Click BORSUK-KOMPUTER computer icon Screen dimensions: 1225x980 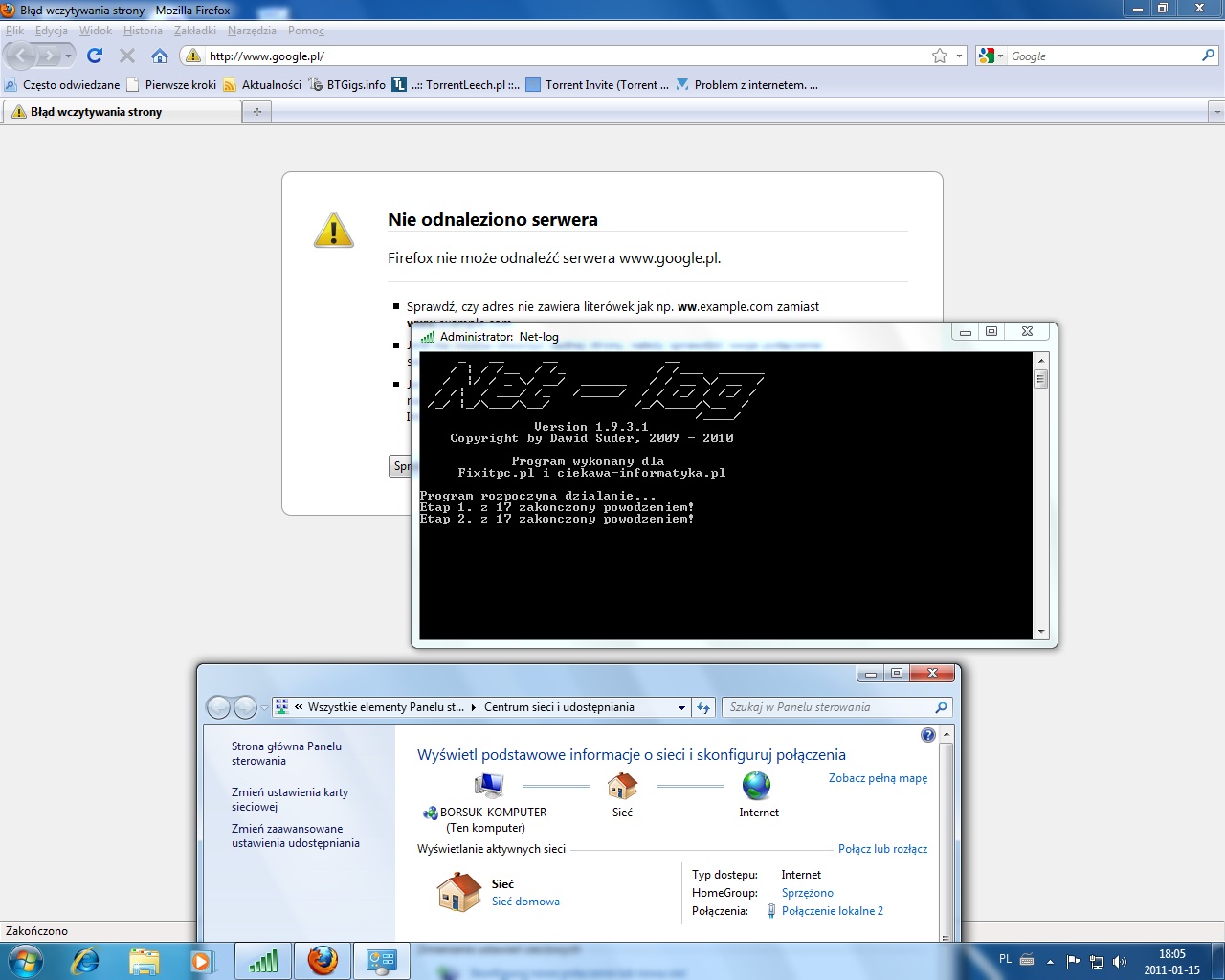pos(489,786)
